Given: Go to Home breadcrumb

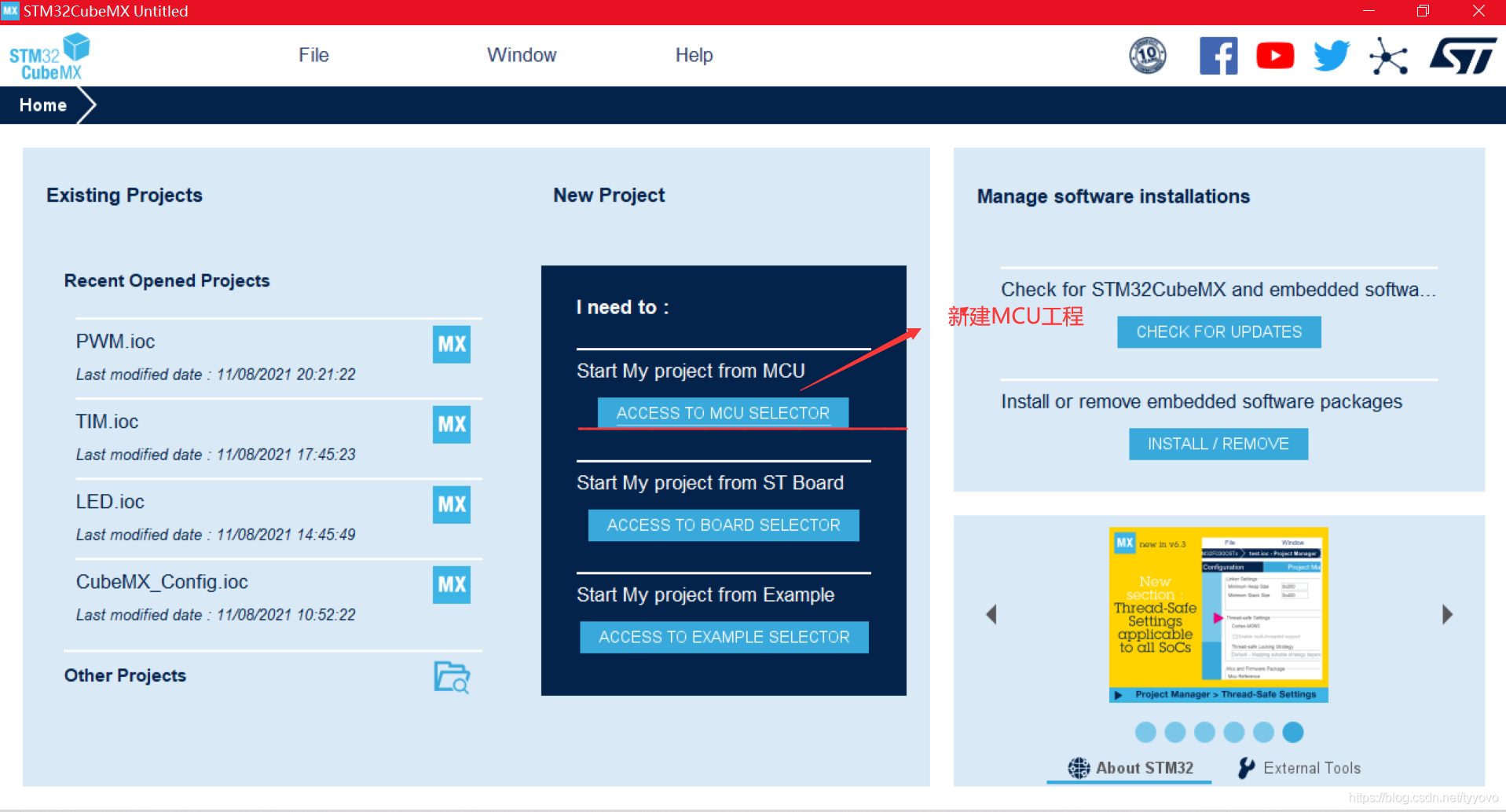Looking at the screenshot, I should coord(43,105).
